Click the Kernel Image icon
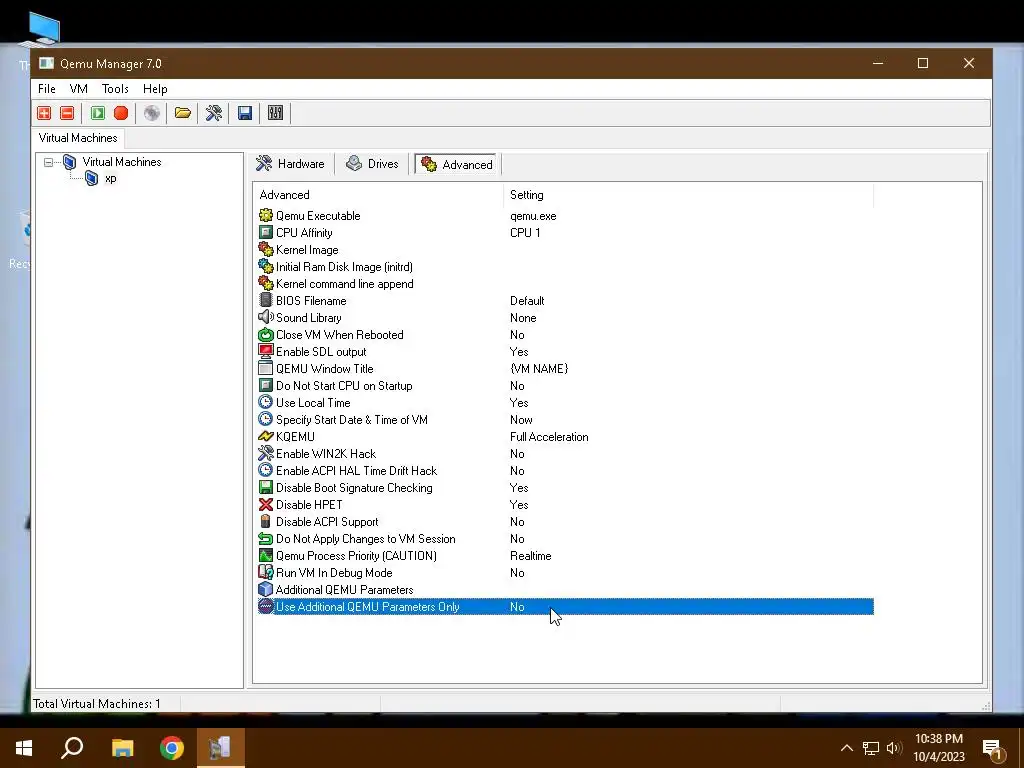The height and width of the screenshot is (768, 1024). click(x=266, y=249)
